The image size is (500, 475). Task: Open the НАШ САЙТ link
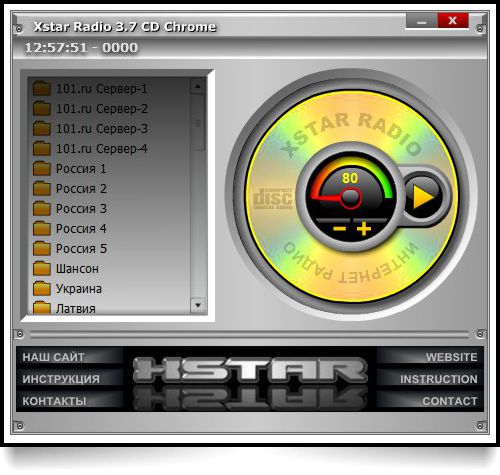(53, 357)
